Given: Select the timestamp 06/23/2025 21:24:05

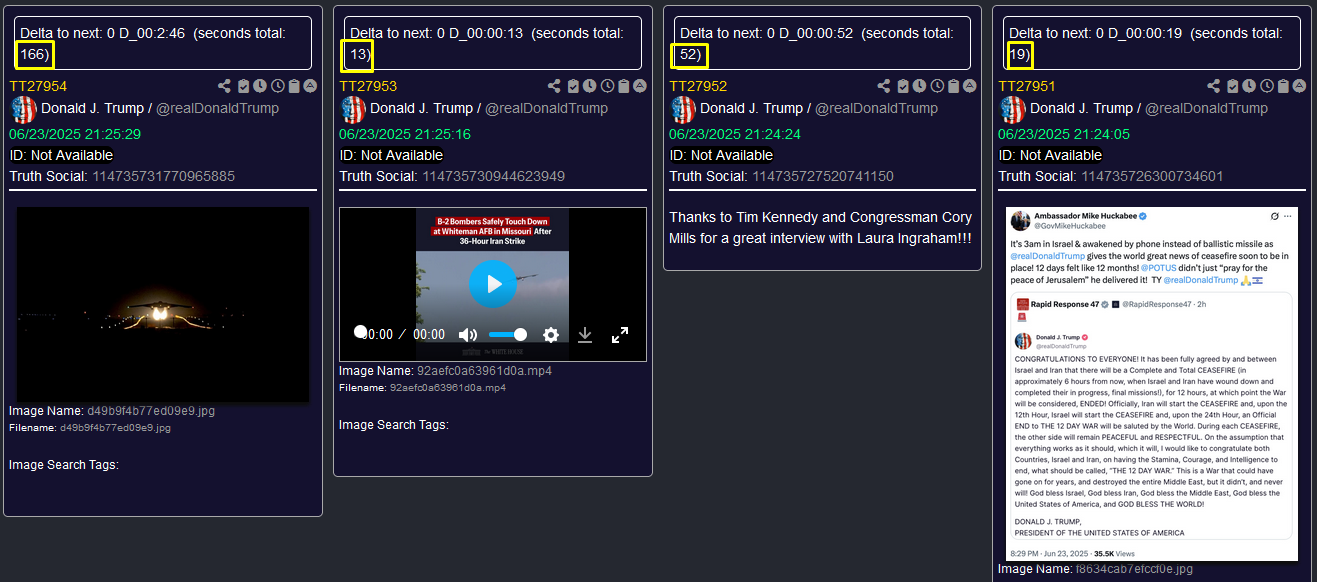Looking at the screenshot, I should pyautogui.click(x=1064, y=134).
